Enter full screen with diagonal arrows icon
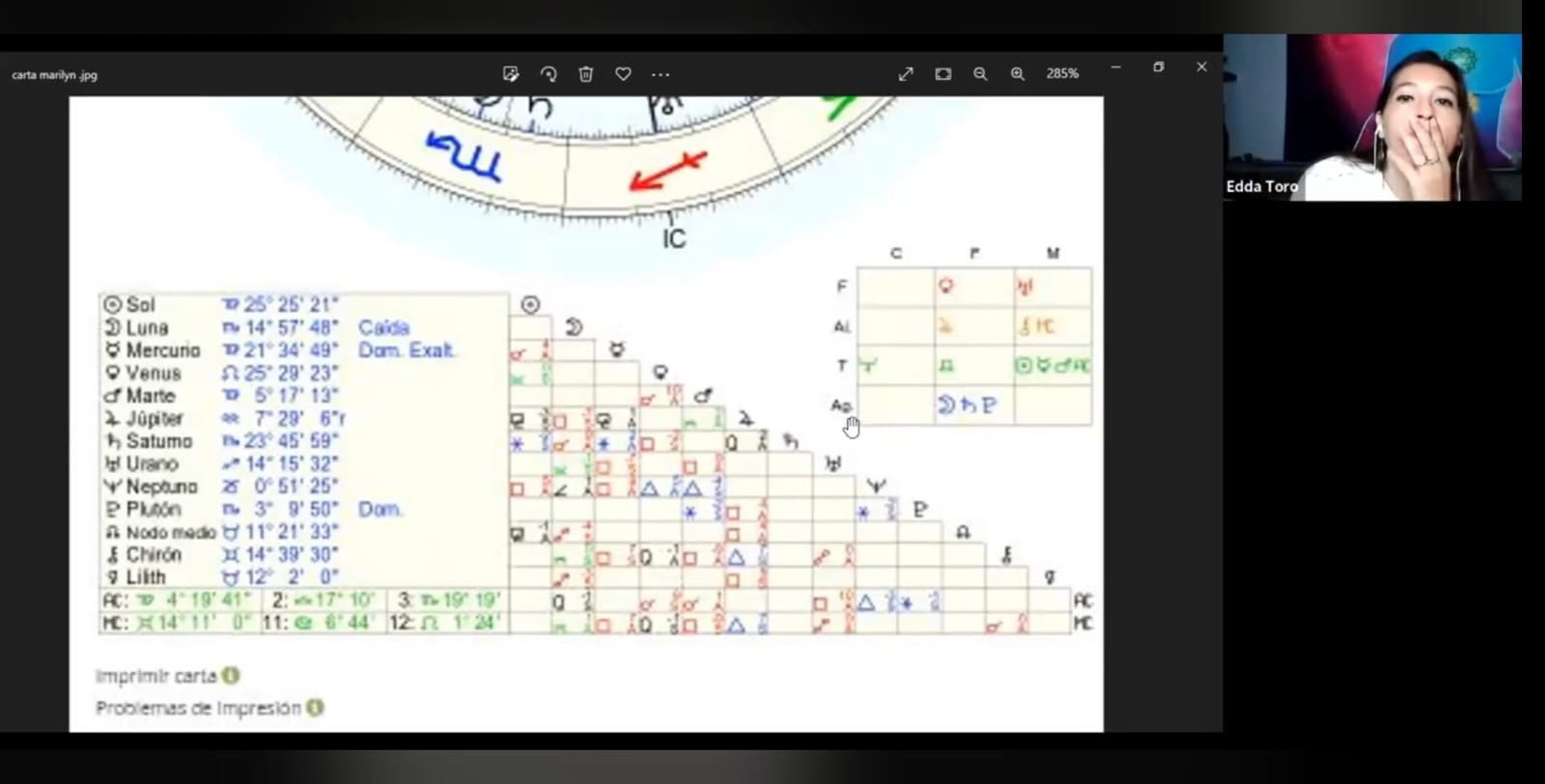Viewport: 1545px width, 784px height. point(906,74)
